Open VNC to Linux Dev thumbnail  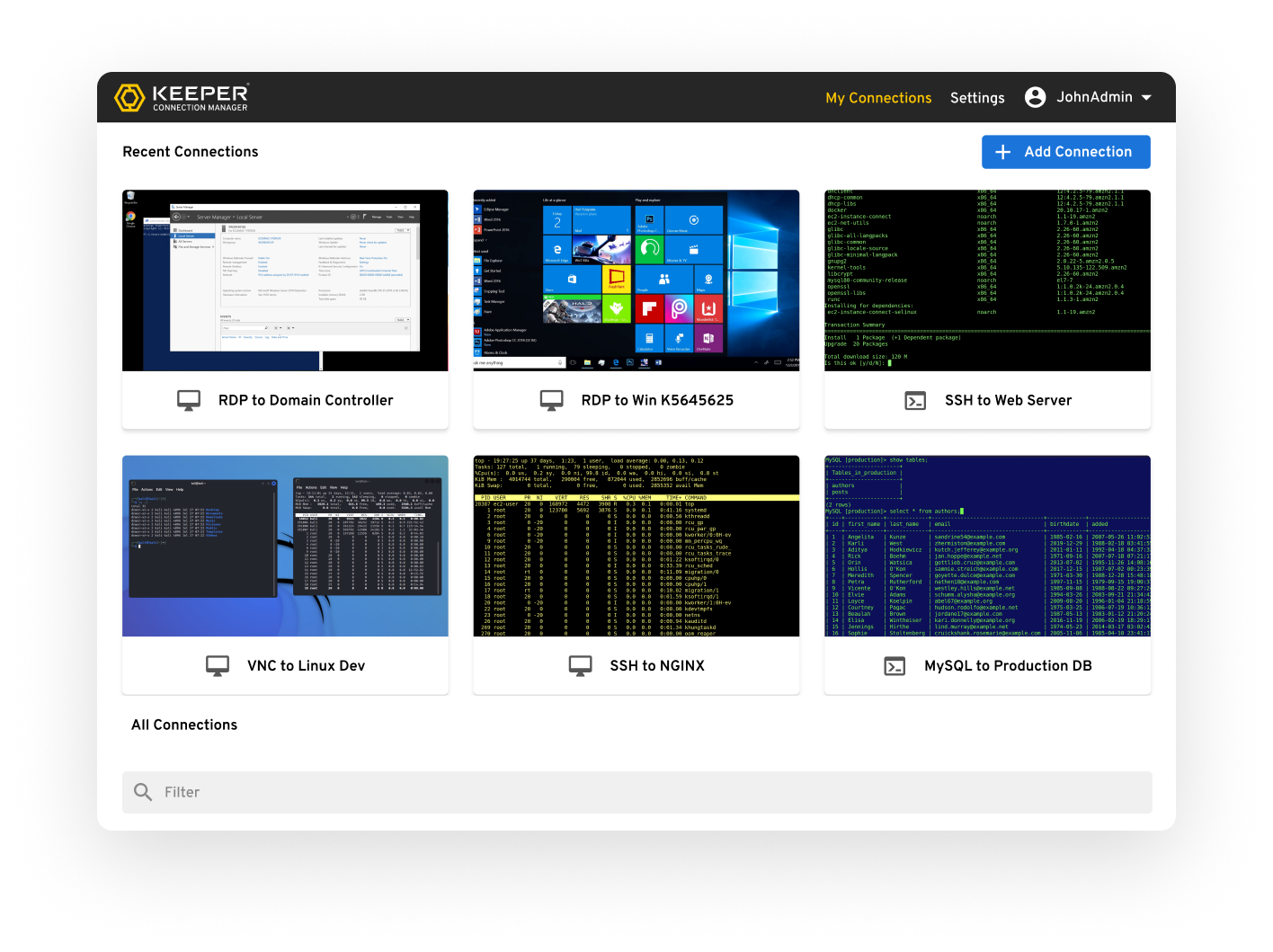pyautogui.click(x=285, y=547)
